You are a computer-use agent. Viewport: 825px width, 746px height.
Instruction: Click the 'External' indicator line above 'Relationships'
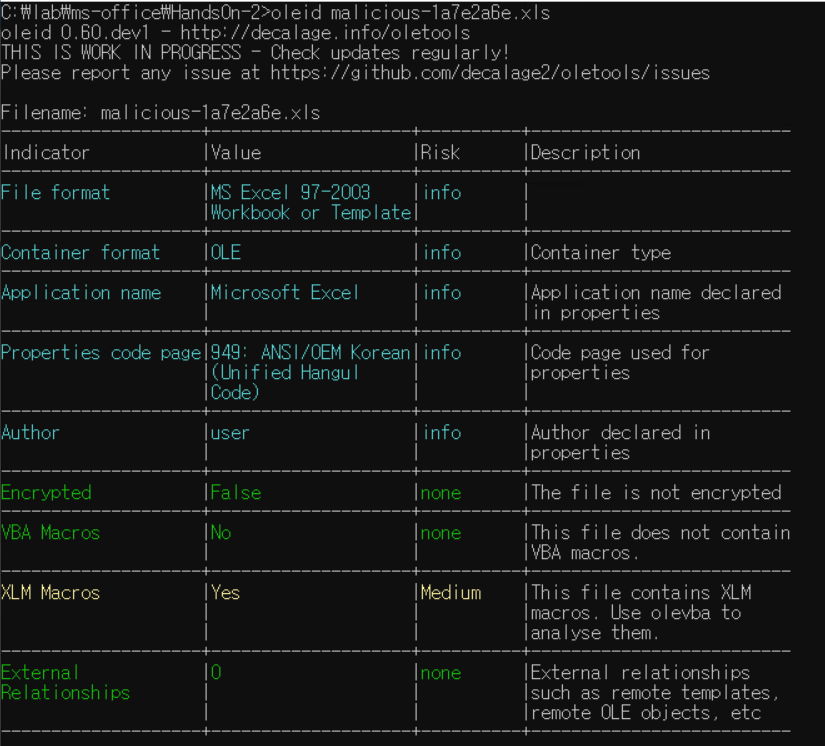pyautogui.click(x=40, y=672)
